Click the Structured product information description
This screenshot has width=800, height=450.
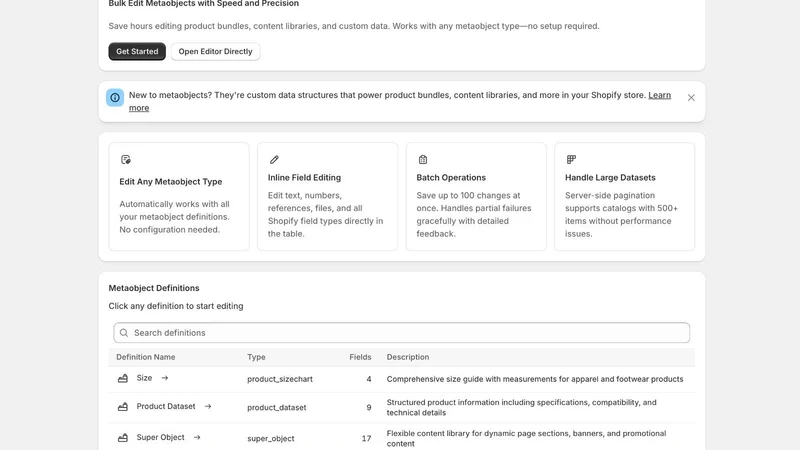tap(521, 408)
